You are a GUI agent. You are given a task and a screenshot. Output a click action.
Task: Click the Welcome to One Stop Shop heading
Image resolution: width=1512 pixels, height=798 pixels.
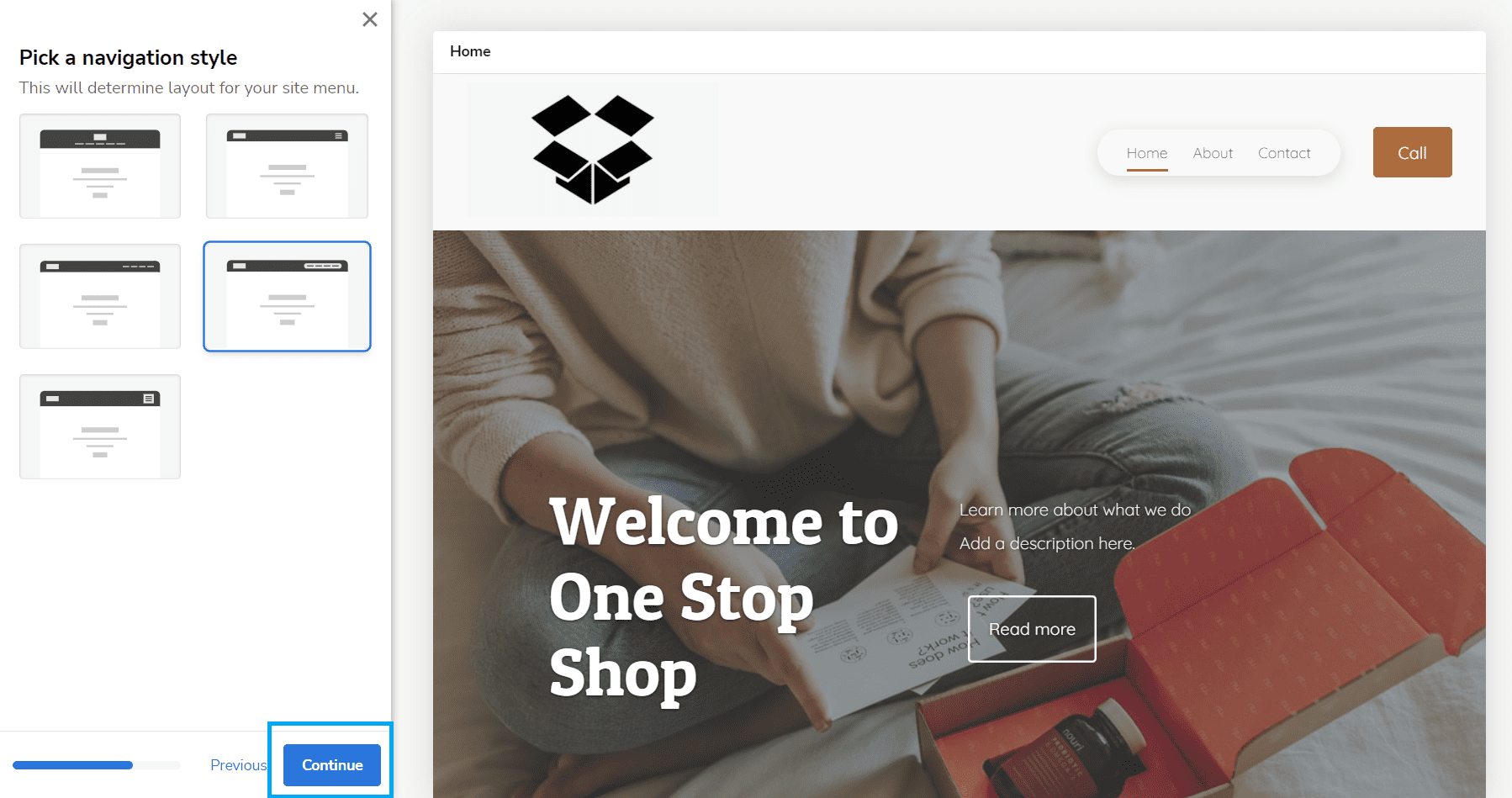tap(724, 598)
